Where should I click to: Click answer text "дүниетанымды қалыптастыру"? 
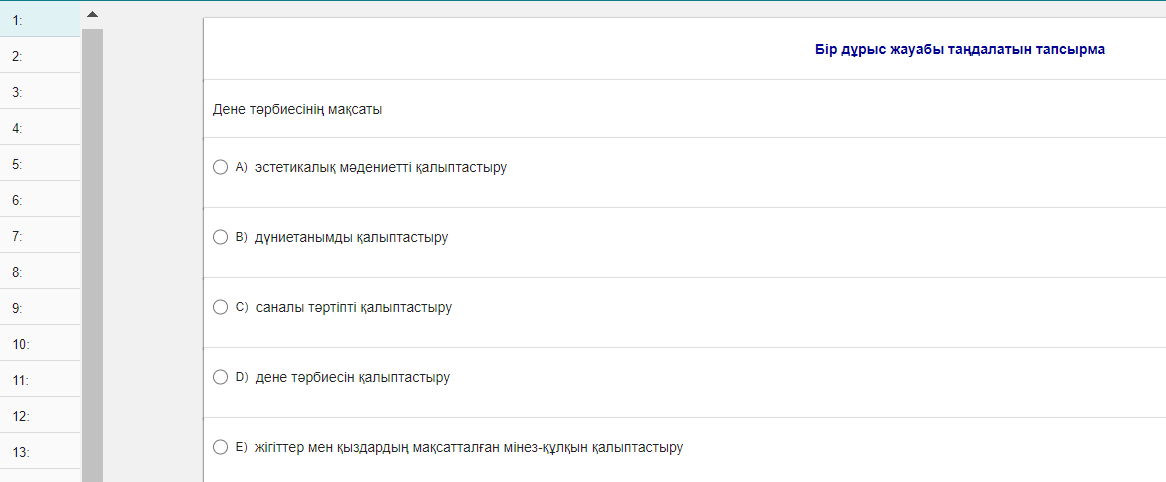(x=351, y=237)
